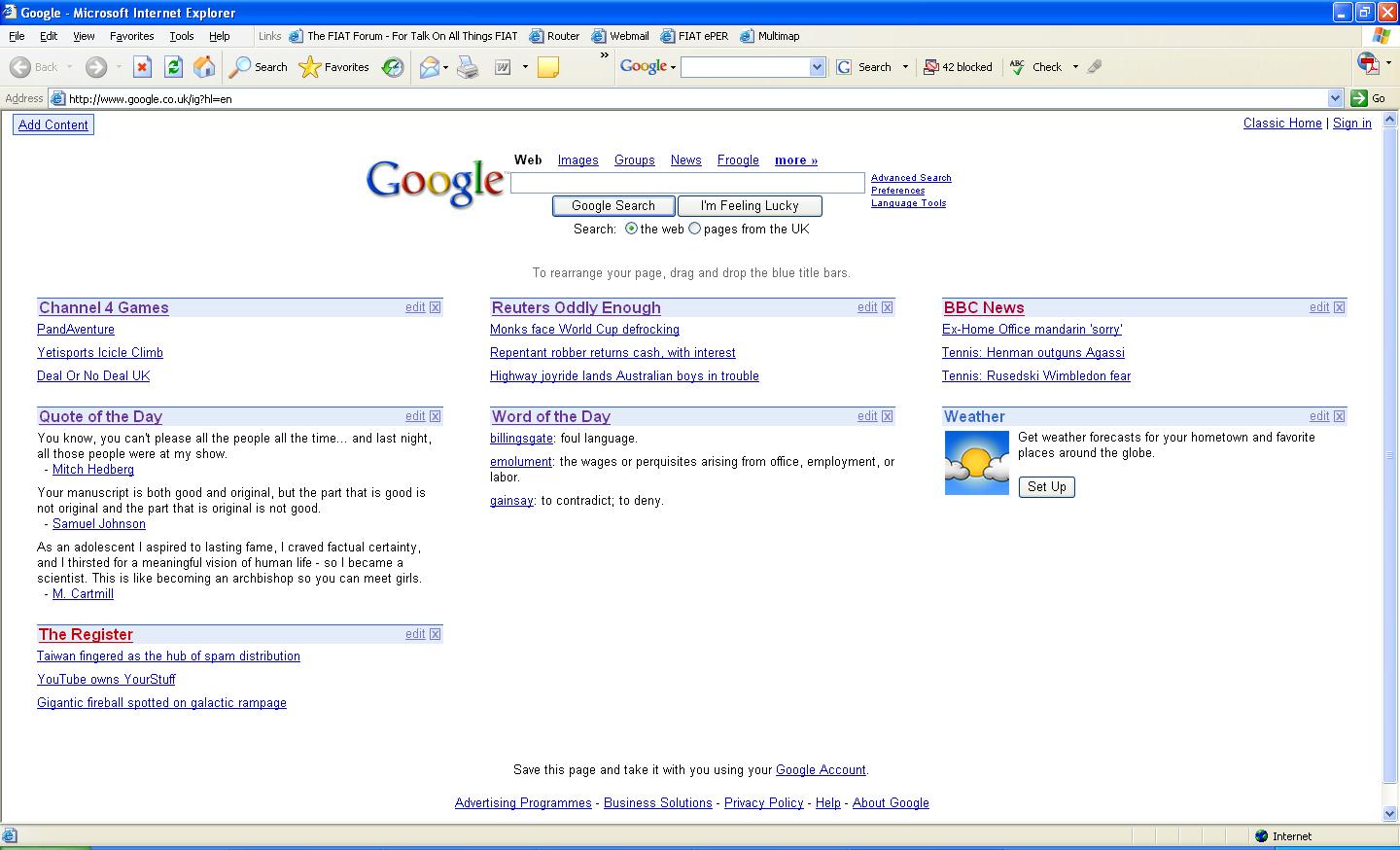Open the History icon in the toolbar
The width and height of the screenshot is (1400, 850).
click(393, 67)
